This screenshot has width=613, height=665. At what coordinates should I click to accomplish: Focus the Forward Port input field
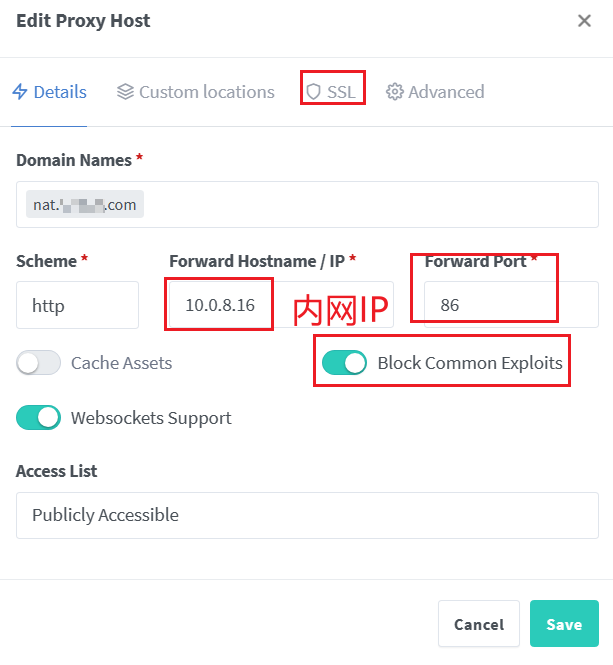(x=510, y=305)
